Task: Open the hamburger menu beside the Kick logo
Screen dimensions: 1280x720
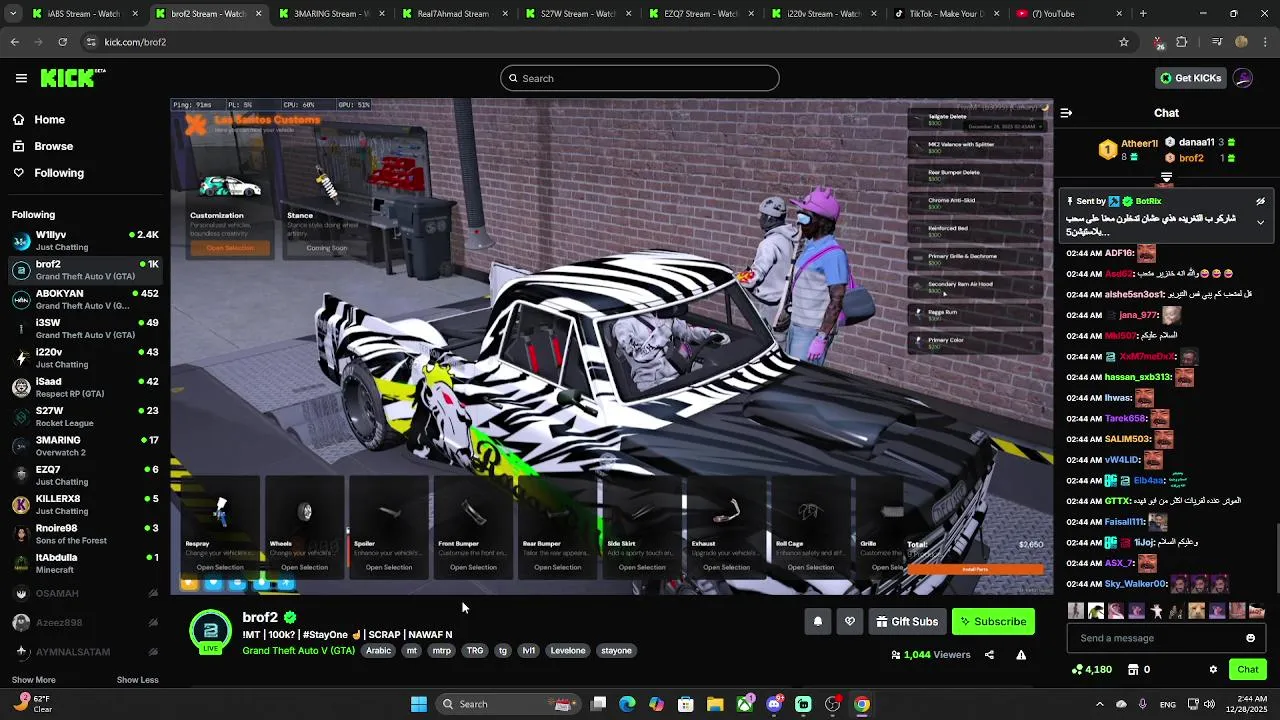Action: 21,78
